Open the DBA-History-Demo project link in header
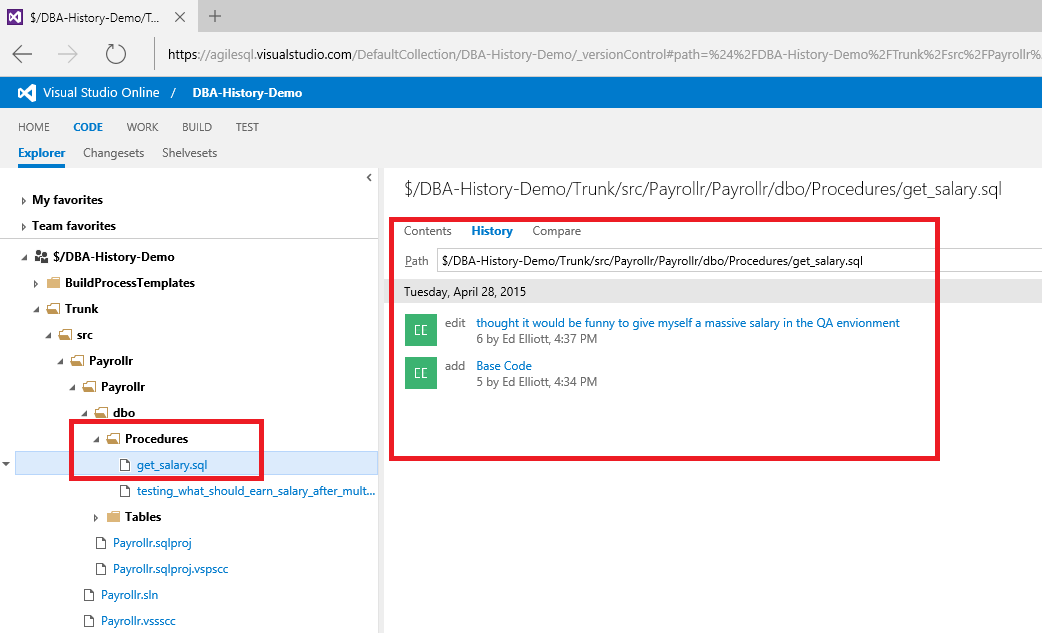 (x=247, y=93)
